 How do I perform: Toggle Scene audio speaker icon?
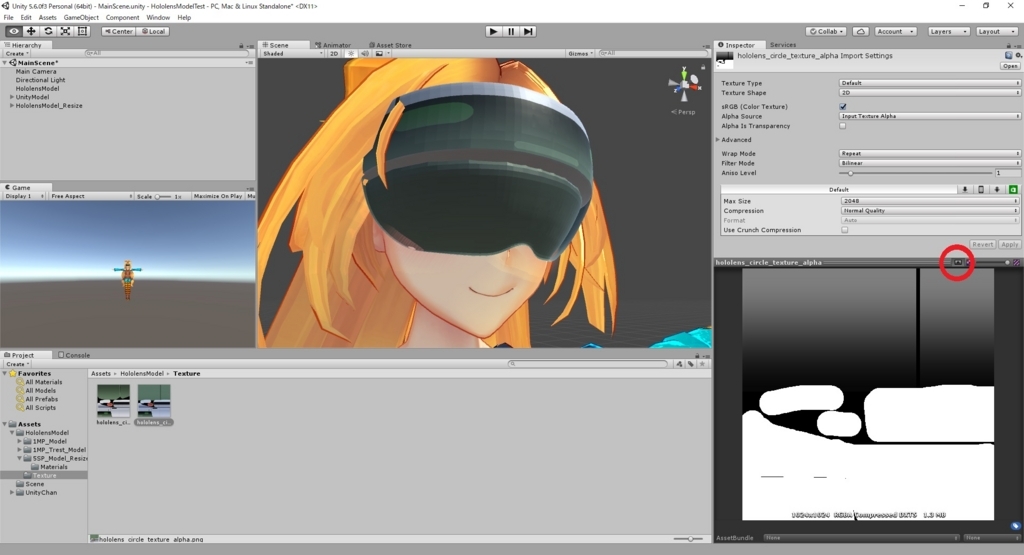point(364,54)
